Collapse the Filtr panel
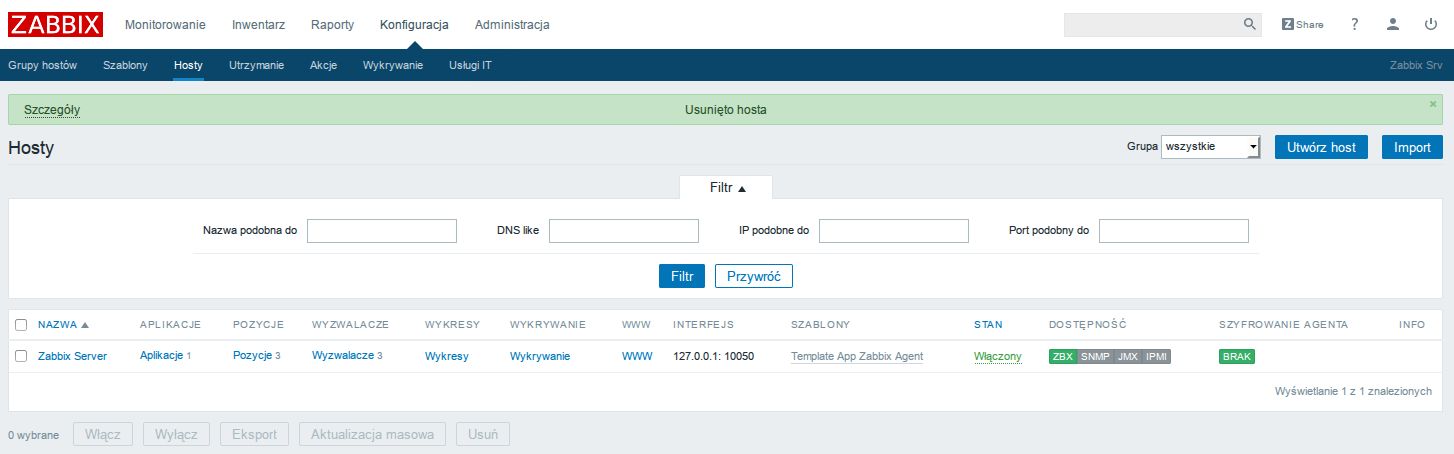 pos(727,187)
